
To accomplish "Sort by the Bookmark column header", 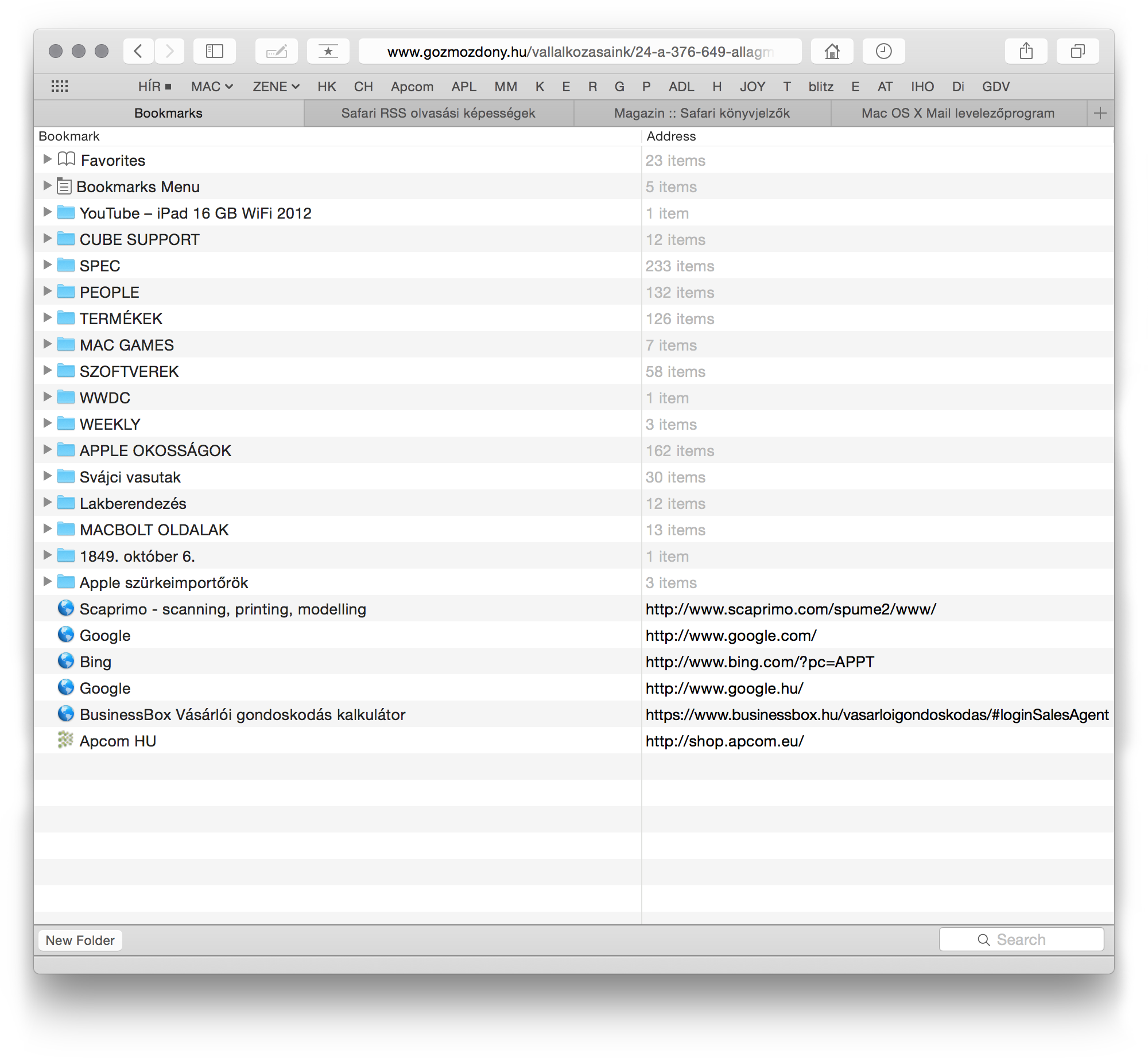I will pyautogui.click(x=337, y=136).
